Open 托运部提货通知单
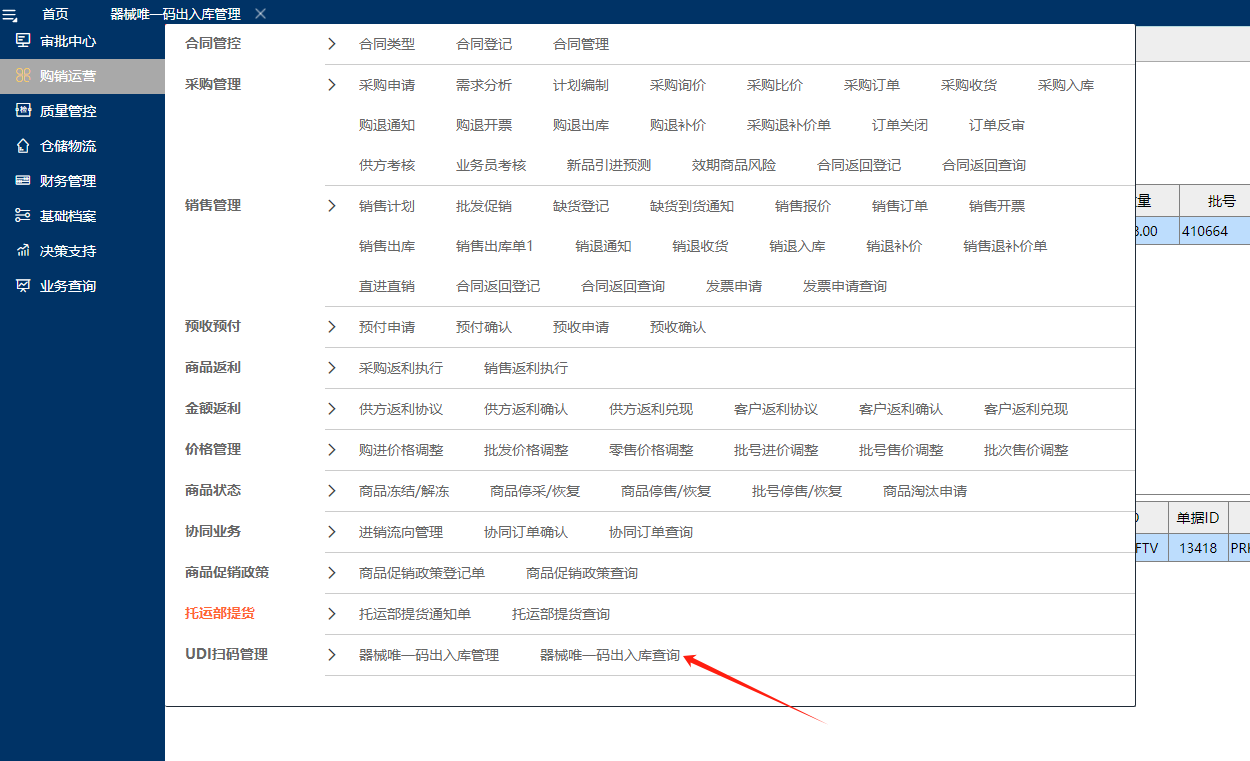1250x761 pixels. [415, 614]
